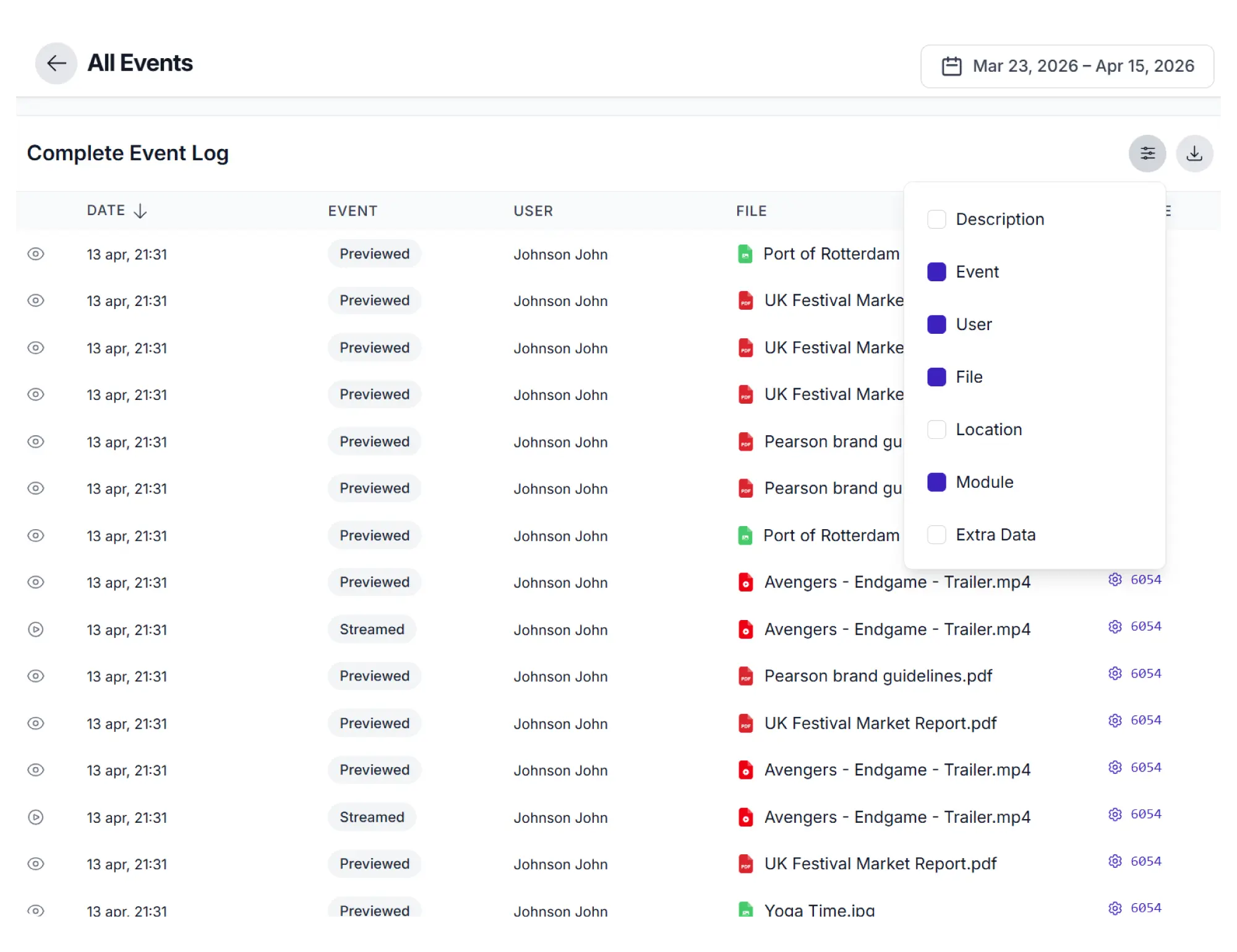Click gear icon in Yoga Time.jpg row
The height and width of the screenshot is (952, 1237).
pos(1115,908)
